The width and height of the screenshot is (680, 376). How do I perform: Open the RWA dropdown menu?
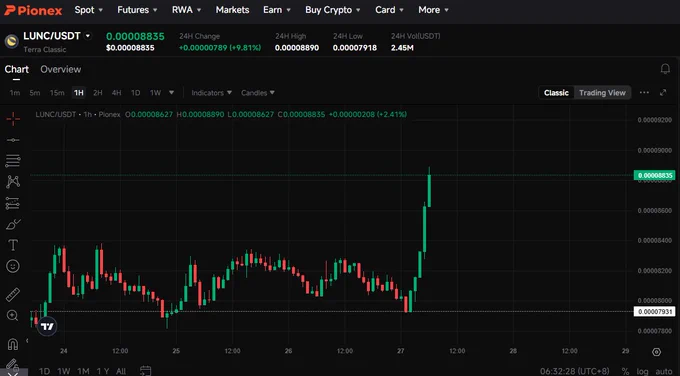186,10
